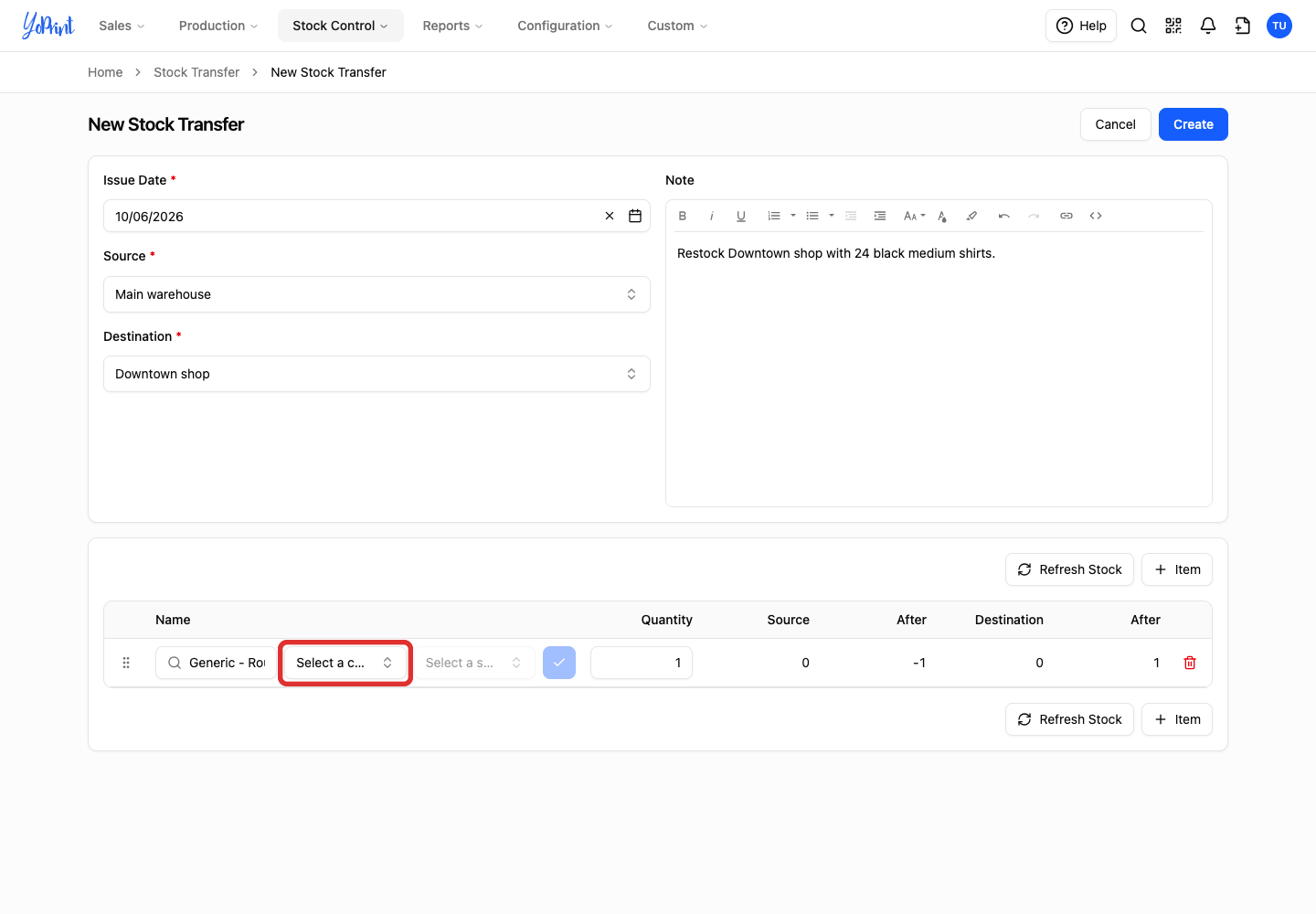Toggle bold formatting in Note editor
Screen dimensions: 1316x914
click(683, 216)
